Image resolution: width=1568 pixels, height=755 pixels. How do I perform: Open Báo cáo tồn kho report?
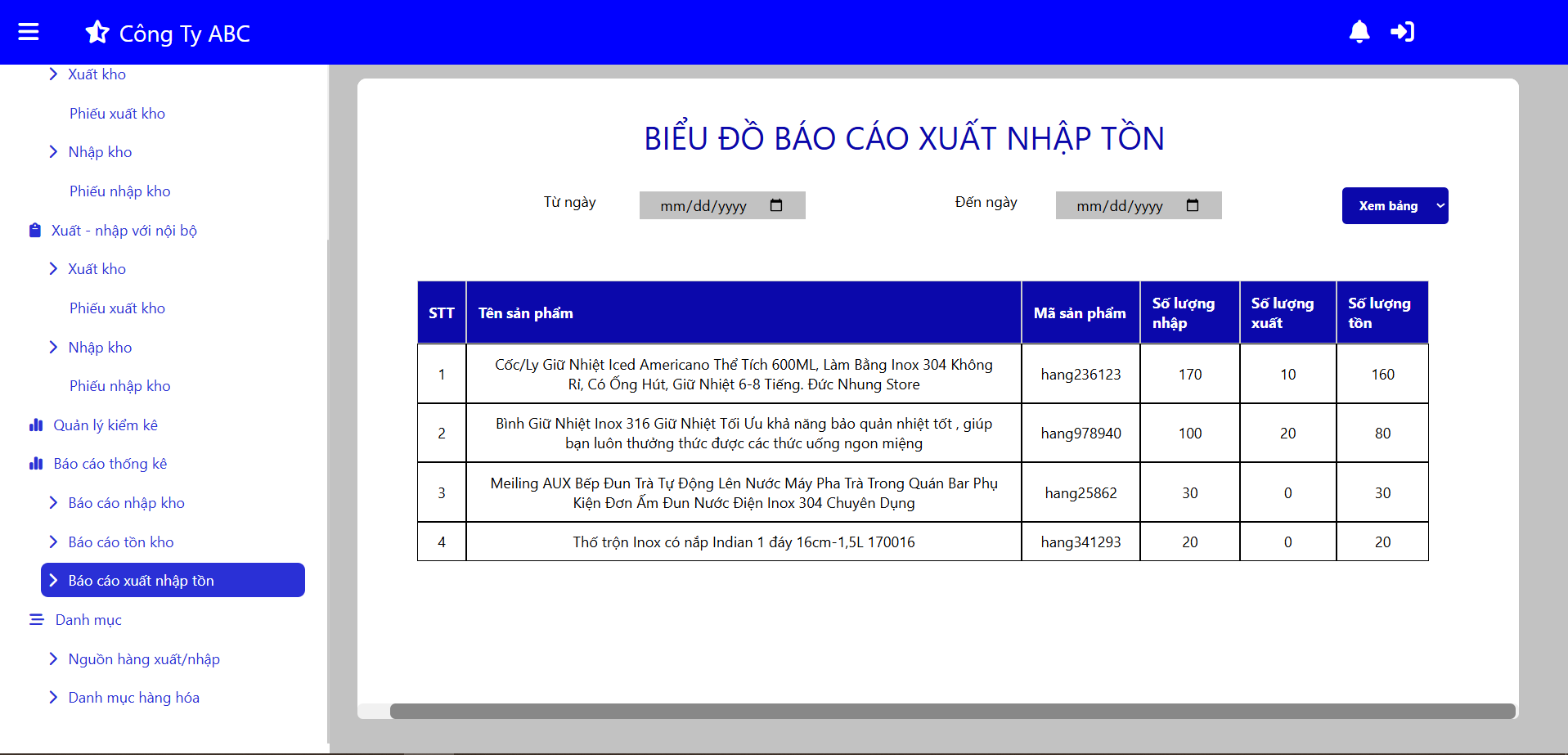(121, 542)
